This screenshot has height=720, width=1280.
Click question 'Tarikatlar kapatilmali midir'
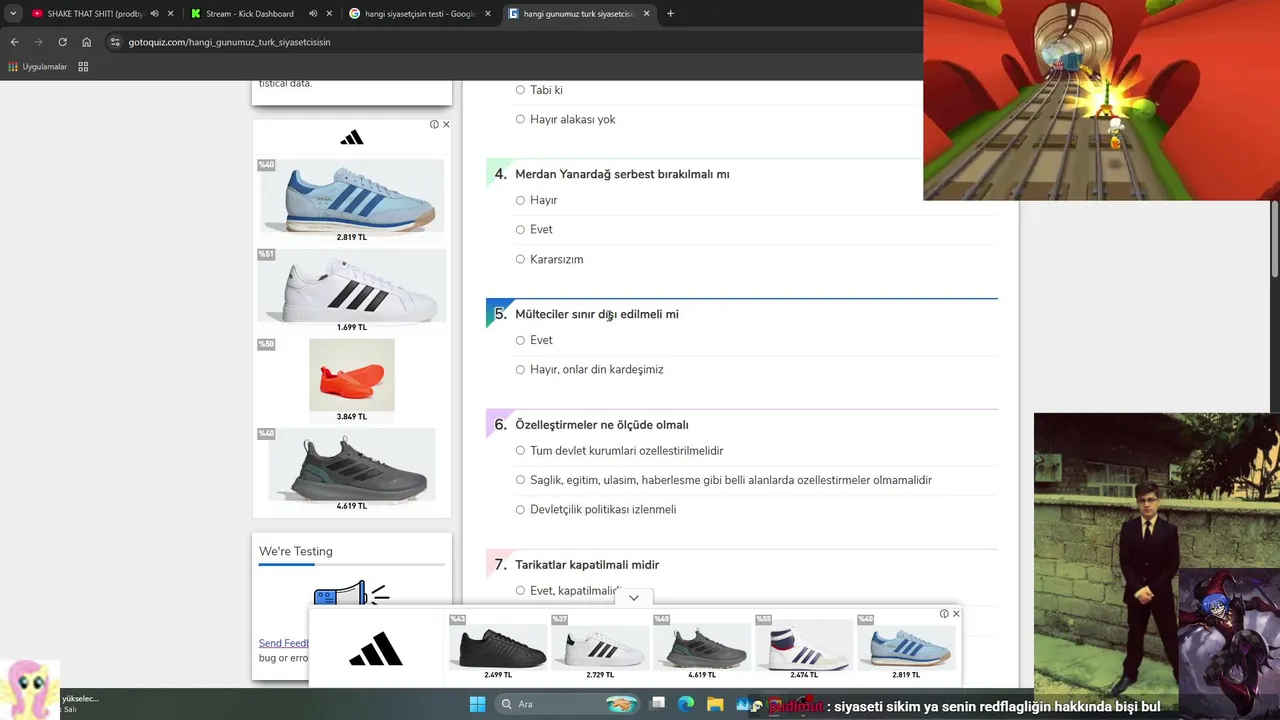tap(587, 565)
